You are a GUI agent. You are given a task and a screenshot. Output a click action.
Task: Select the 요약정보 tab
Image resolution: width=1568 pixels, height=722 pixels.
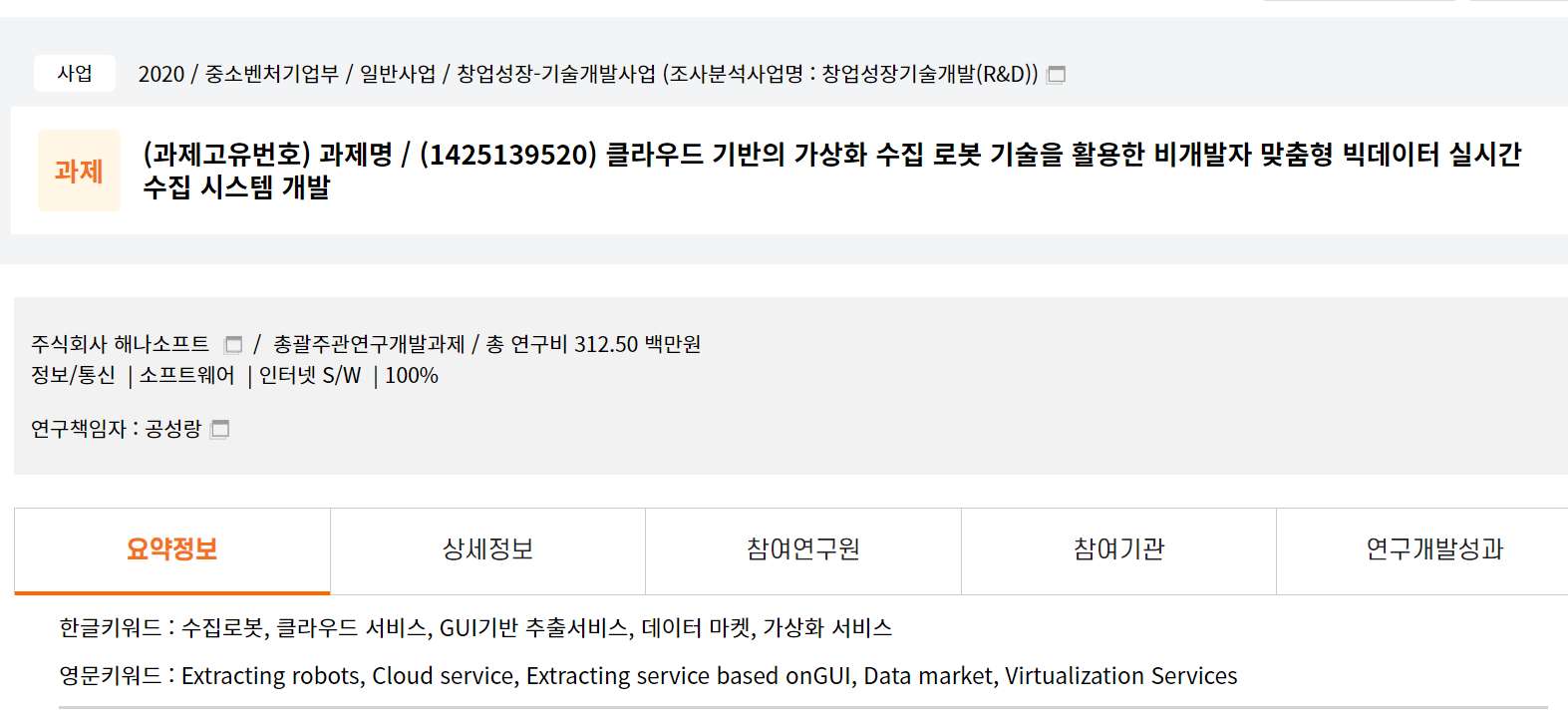(172, 550)
